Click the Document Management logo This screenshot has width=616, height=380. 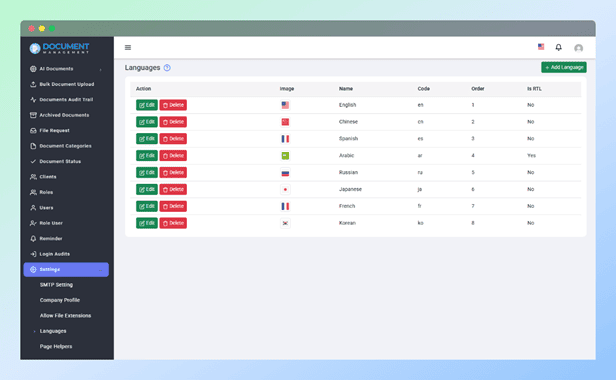pyautogui.click(x=59, y=48)
